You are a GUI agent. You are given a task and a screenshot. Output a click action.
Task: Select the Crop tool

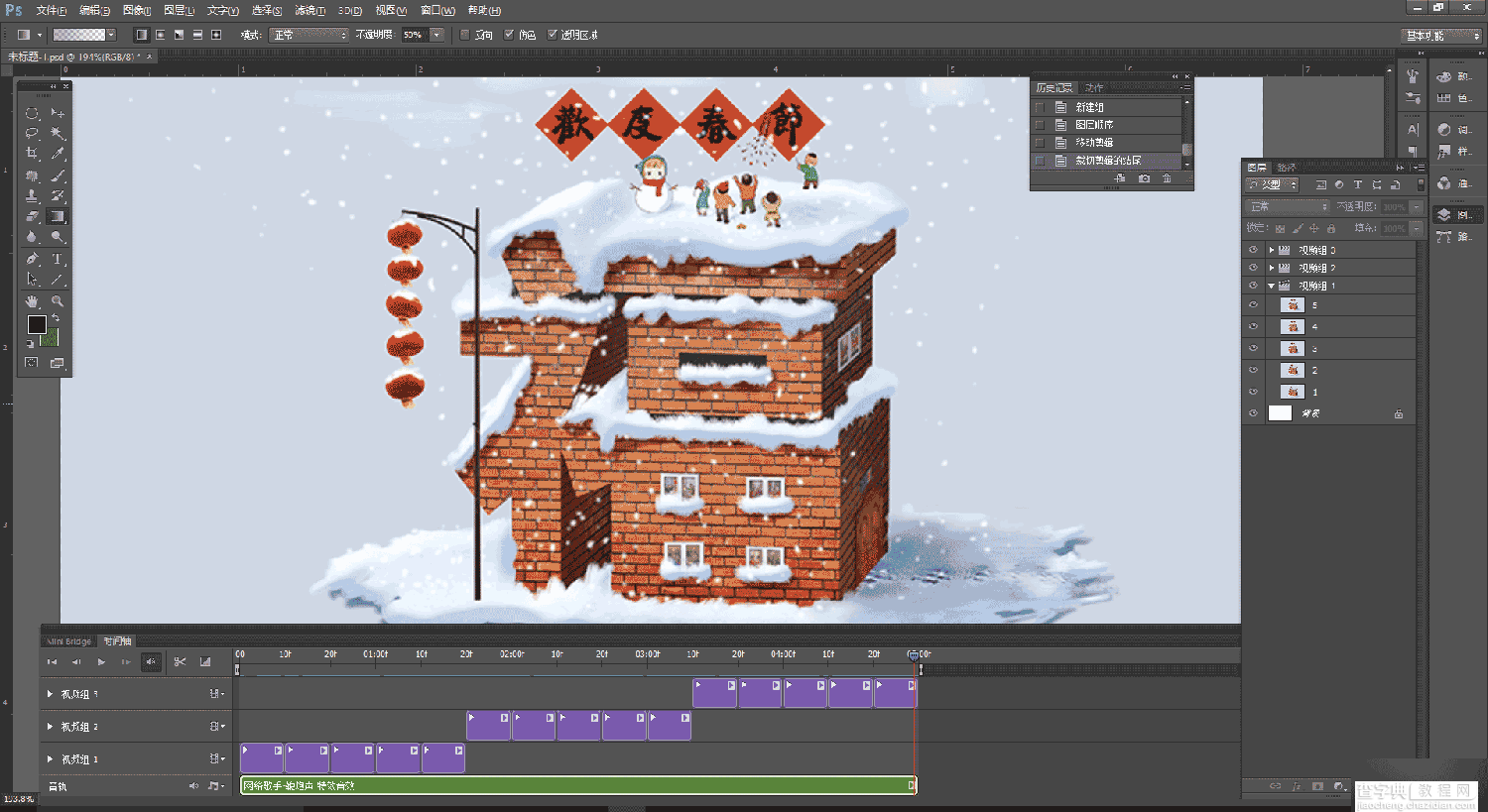[x=32, y=154]
